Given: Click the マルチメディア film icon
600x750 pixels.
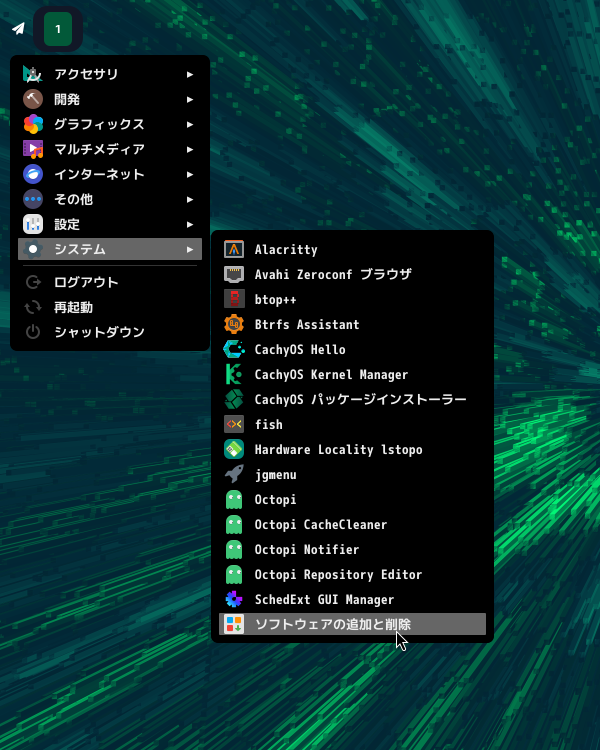Looking at the screenshot, I should point(33,149).
